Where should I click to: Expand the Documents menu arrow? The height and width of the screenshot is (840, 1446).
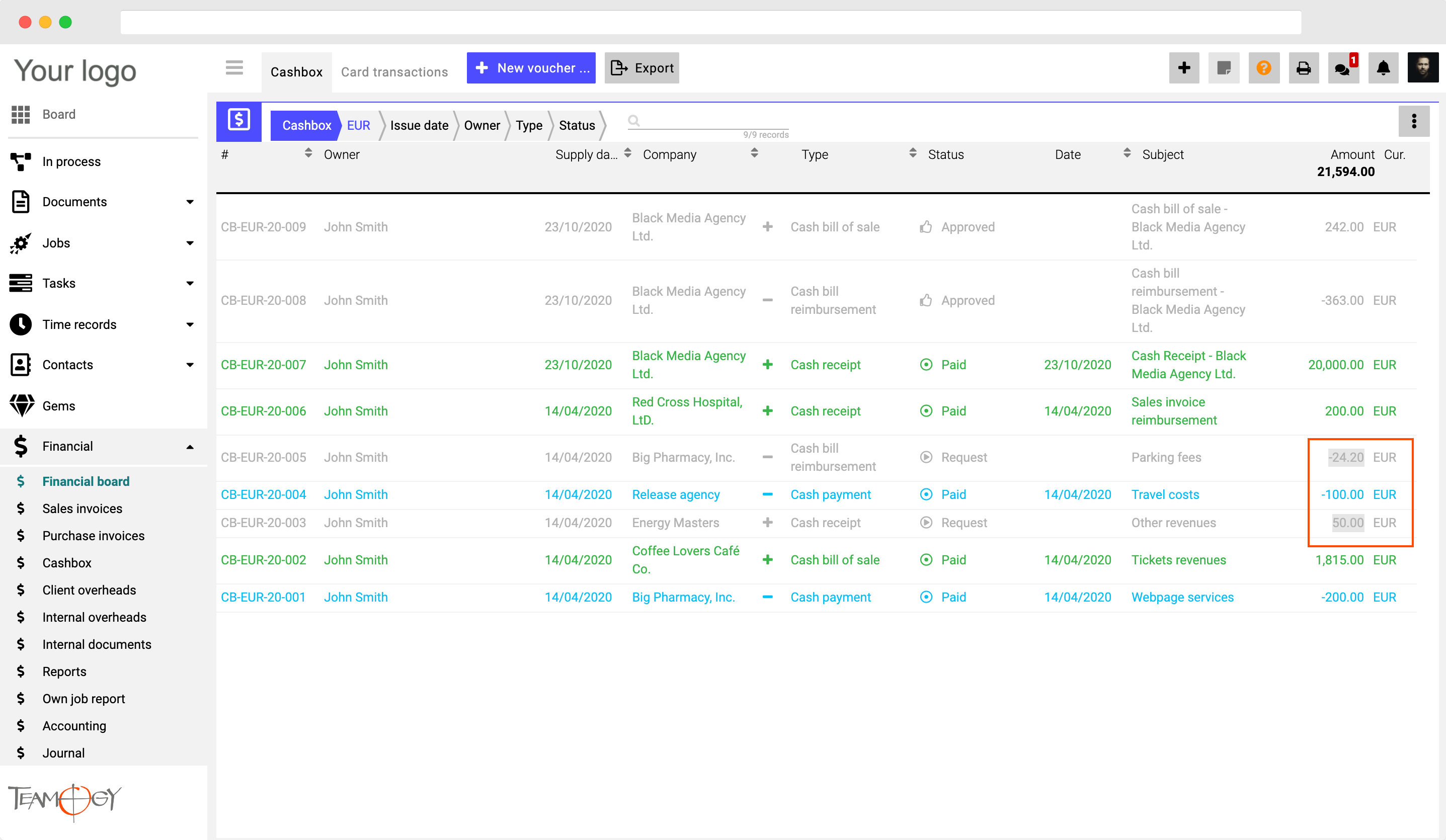coord(190,202)
